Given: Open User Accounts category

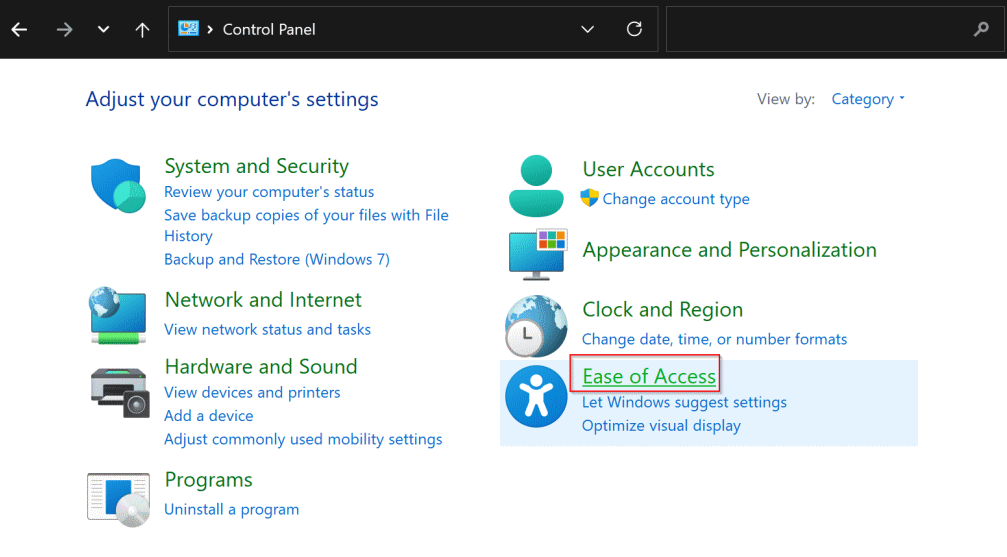Looking at the screenshot, I should [648, 169].
